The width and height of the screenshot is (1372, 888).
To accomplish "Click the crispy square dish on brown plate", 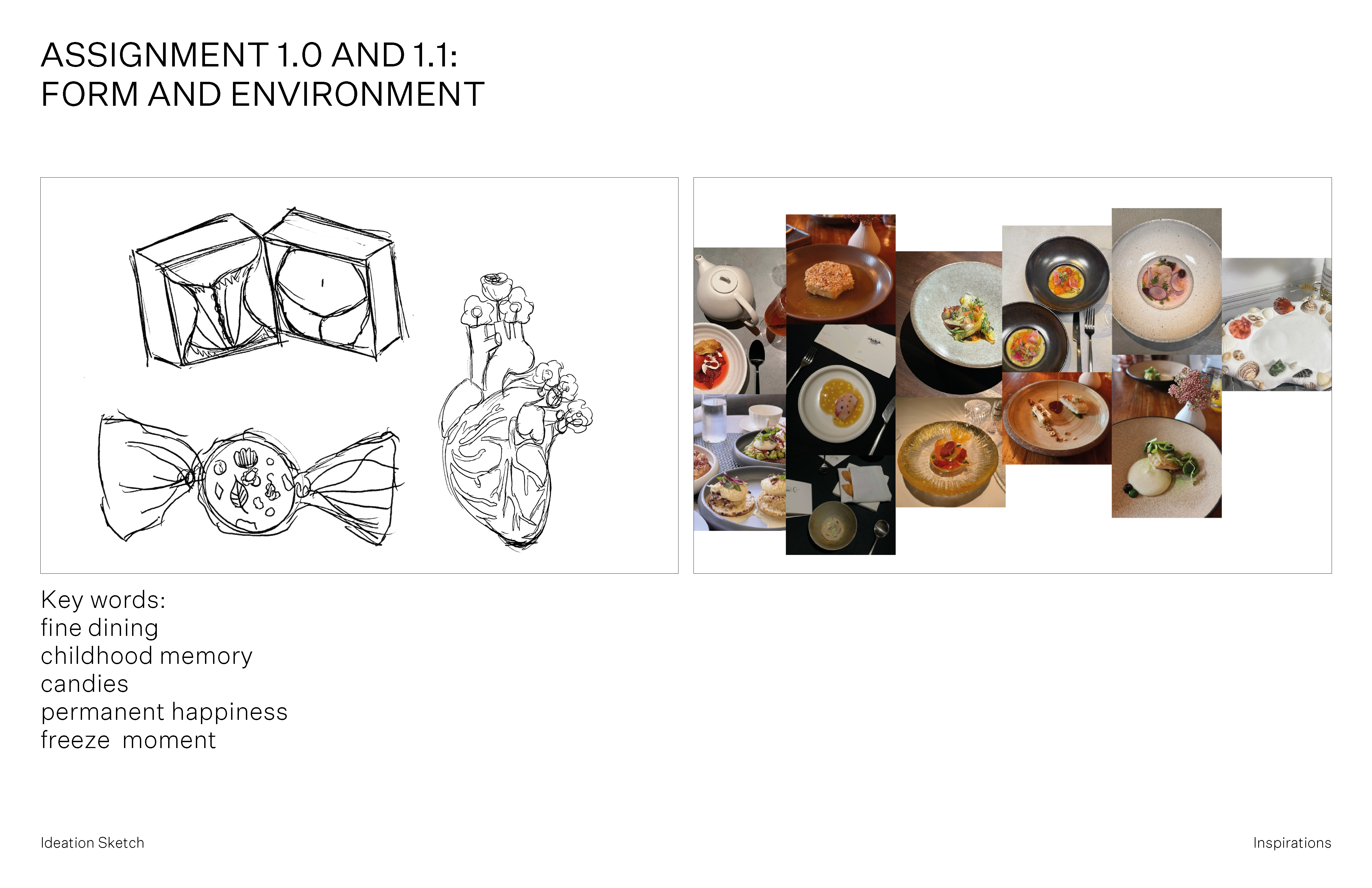I will (x=840, y=269).
